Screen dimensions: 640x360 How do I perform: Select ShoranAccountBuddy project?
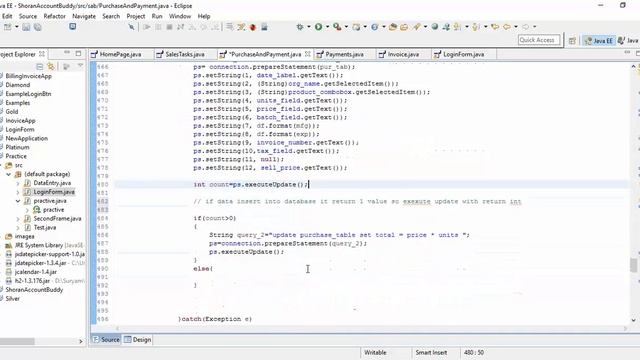pos(34,290)
